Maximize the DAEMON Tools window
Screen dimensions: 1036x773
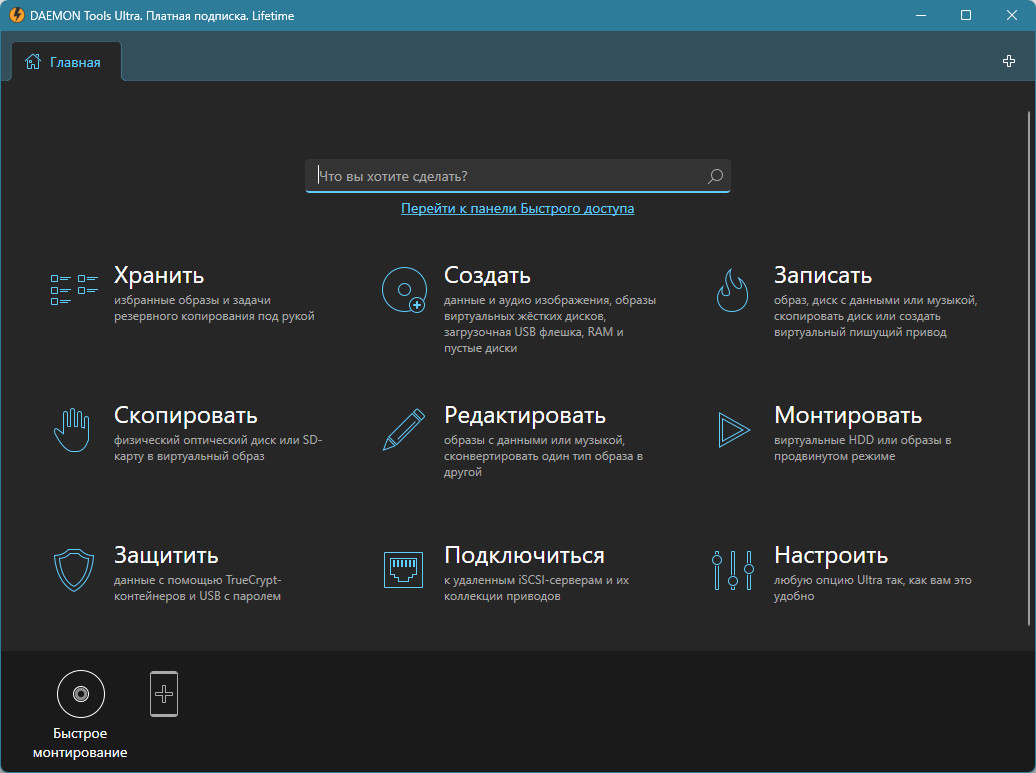click(966, 15)
